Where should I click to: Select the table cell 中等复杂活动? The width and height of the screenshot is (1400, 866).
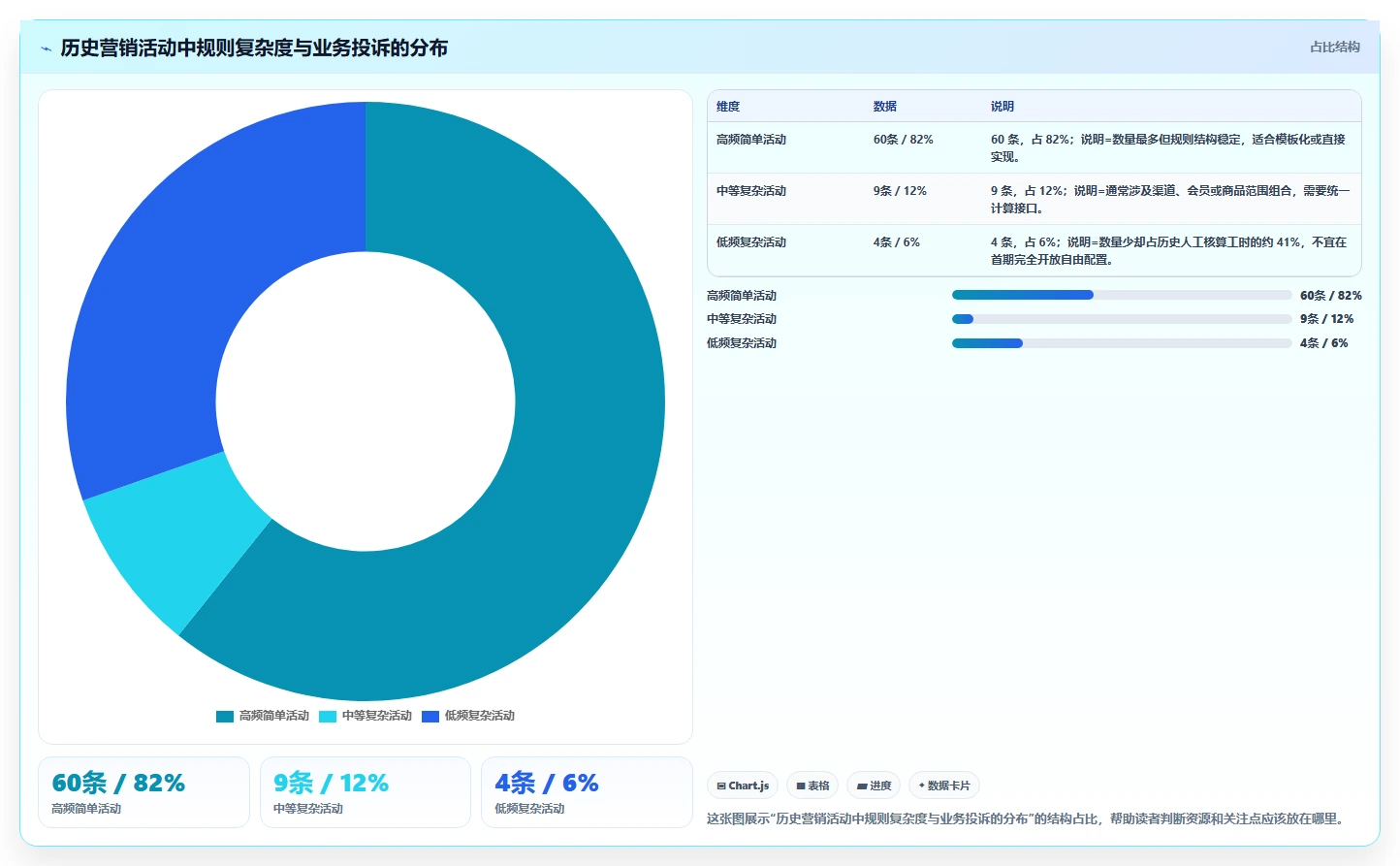(x=751, y=191)
